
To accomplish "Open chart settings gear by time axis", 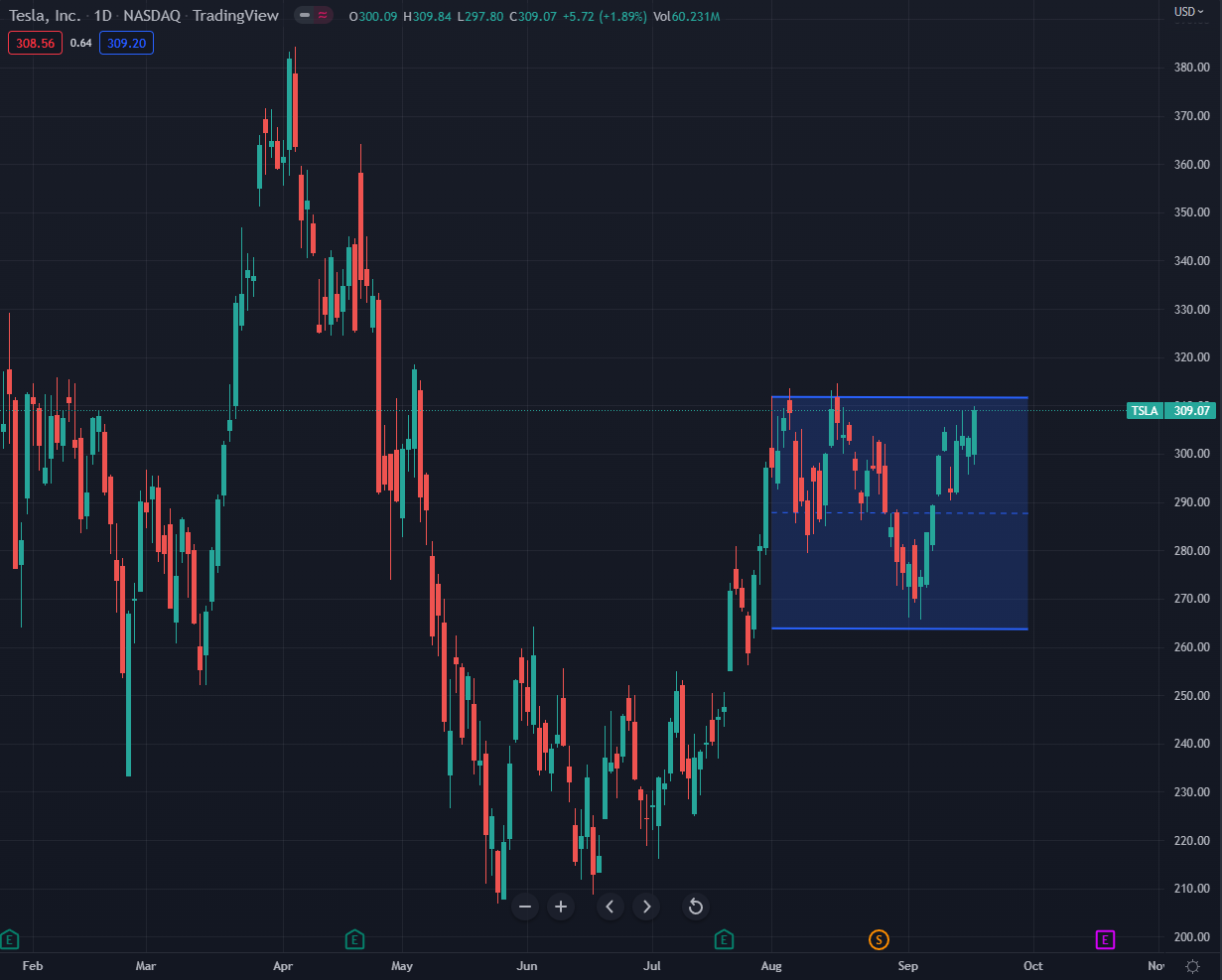I will [1192, 965].
